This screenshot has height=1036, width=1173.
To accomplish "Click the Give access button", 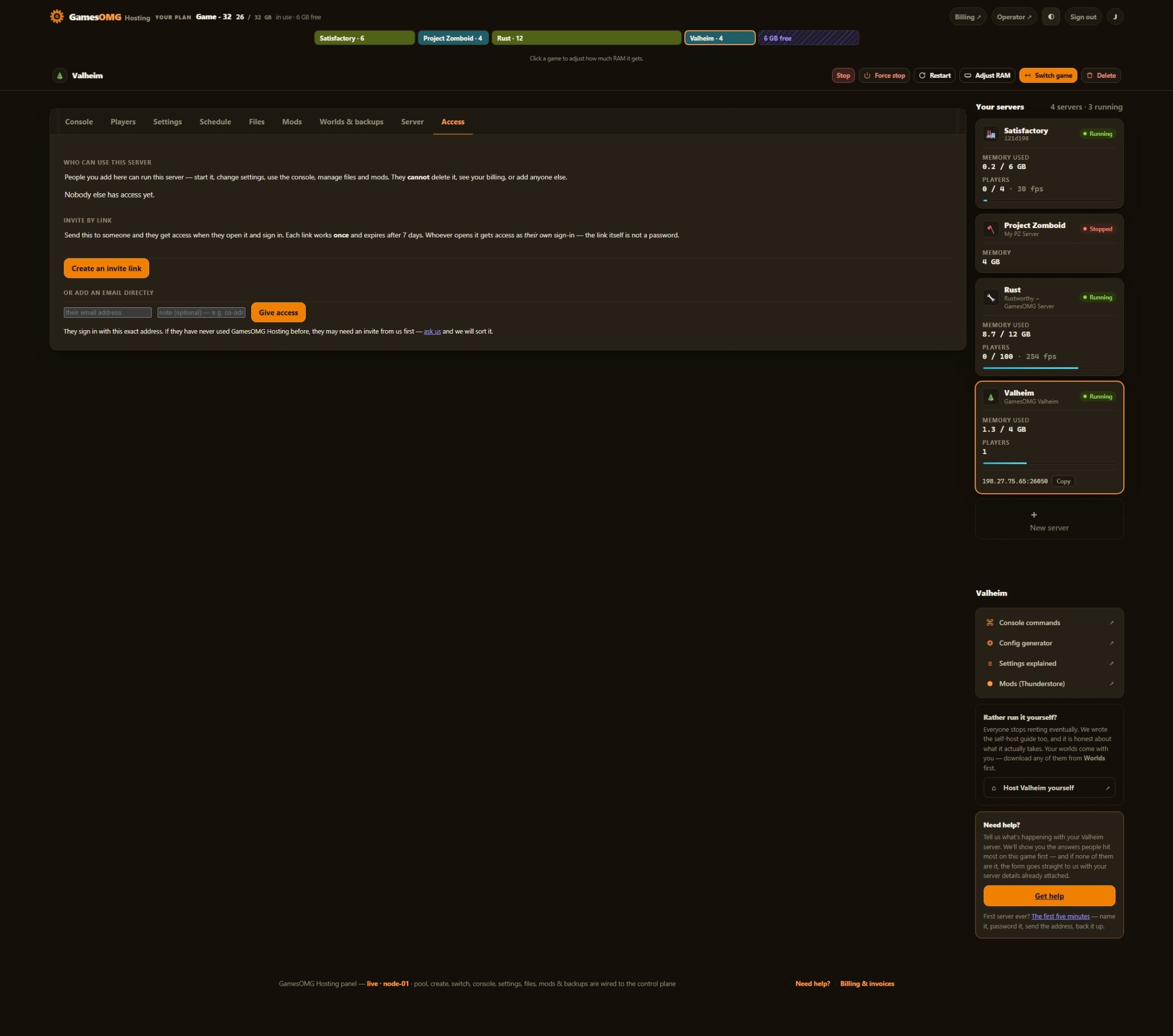I will pyautogui.click(x=278, y=312).
